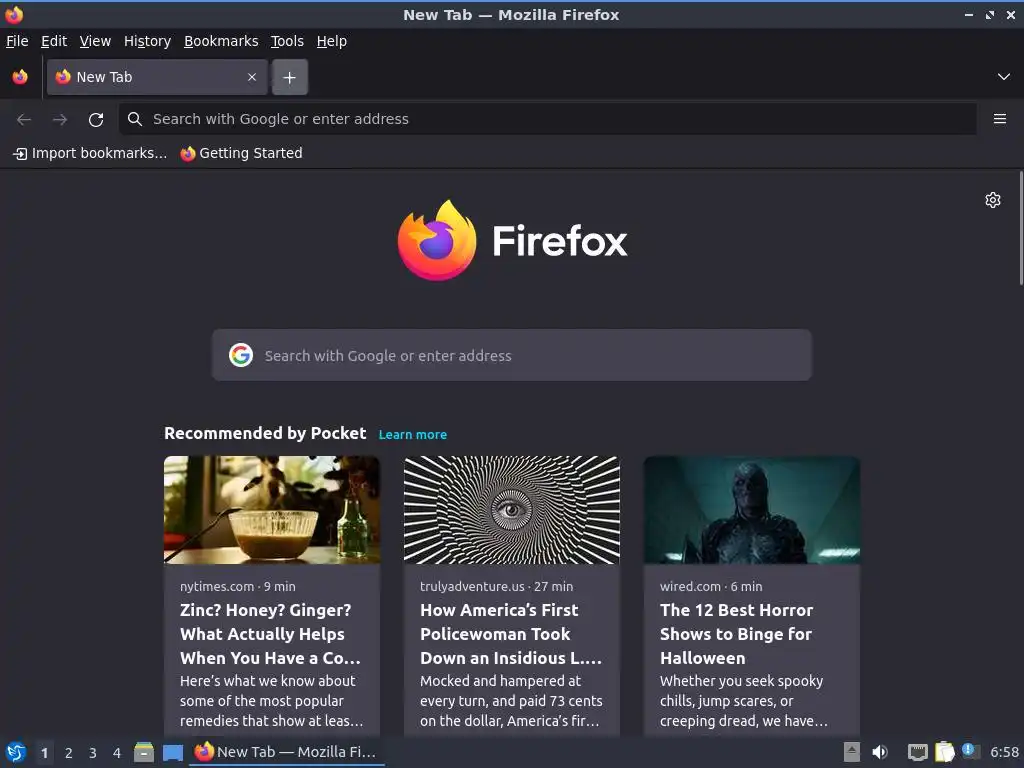Screen dimensions: 1024x768
Task: Focus the top address bar field
Action: [x=548, y=119]
